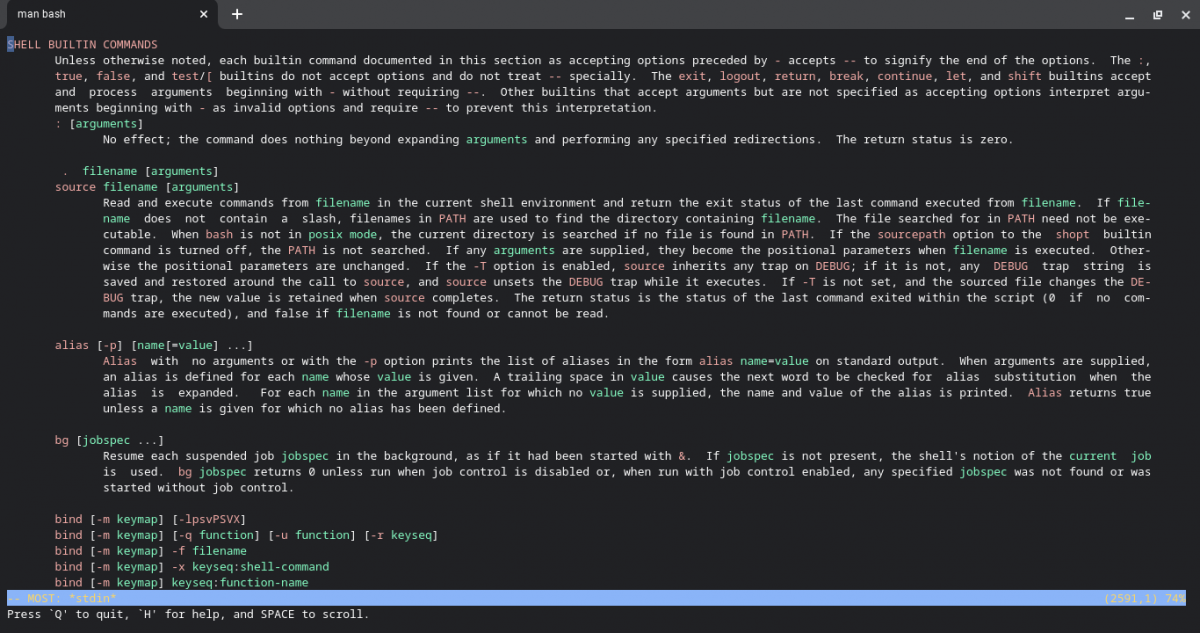Click the '. filename [arguments]' line
The height and width of the screenshot is (633, 1200).
point(140,171)
